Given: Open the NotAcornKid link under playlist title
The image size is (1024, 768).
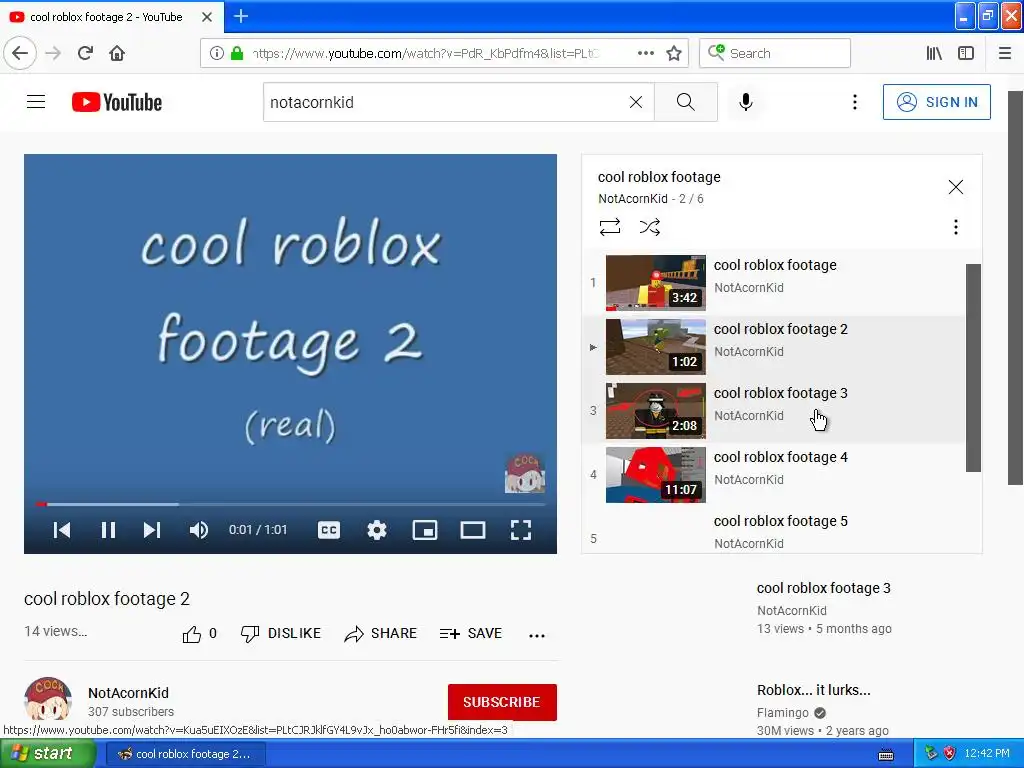Looking at the screenshot, I should click(x=633, y=199).
